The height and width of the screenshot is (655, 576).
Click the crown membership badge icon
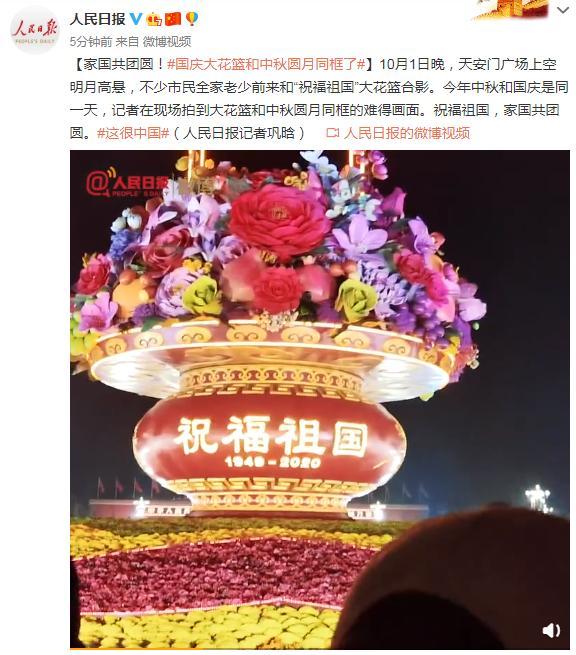pos(155,19)
